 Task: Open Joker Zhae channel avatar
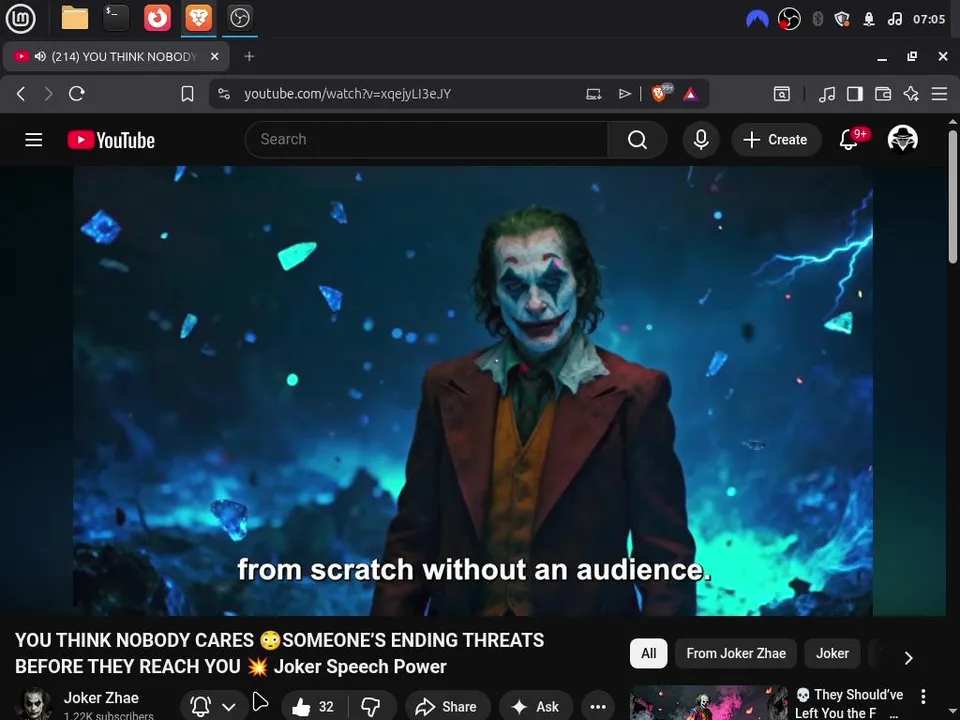(x=36, y=705)
